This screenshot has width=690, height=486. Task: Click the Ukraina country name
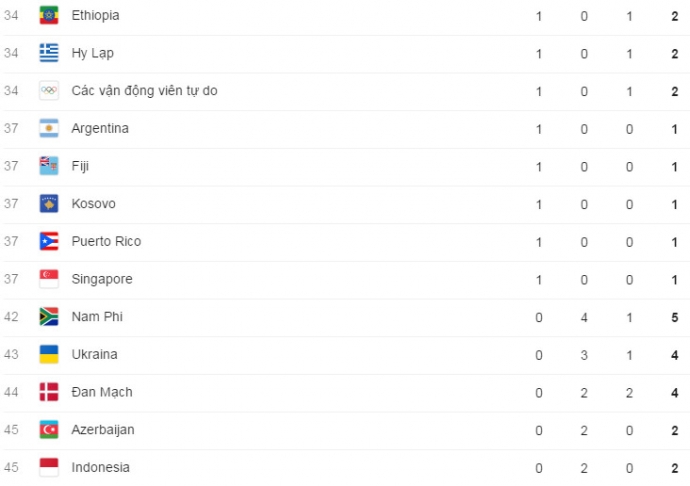pos(94,354)
